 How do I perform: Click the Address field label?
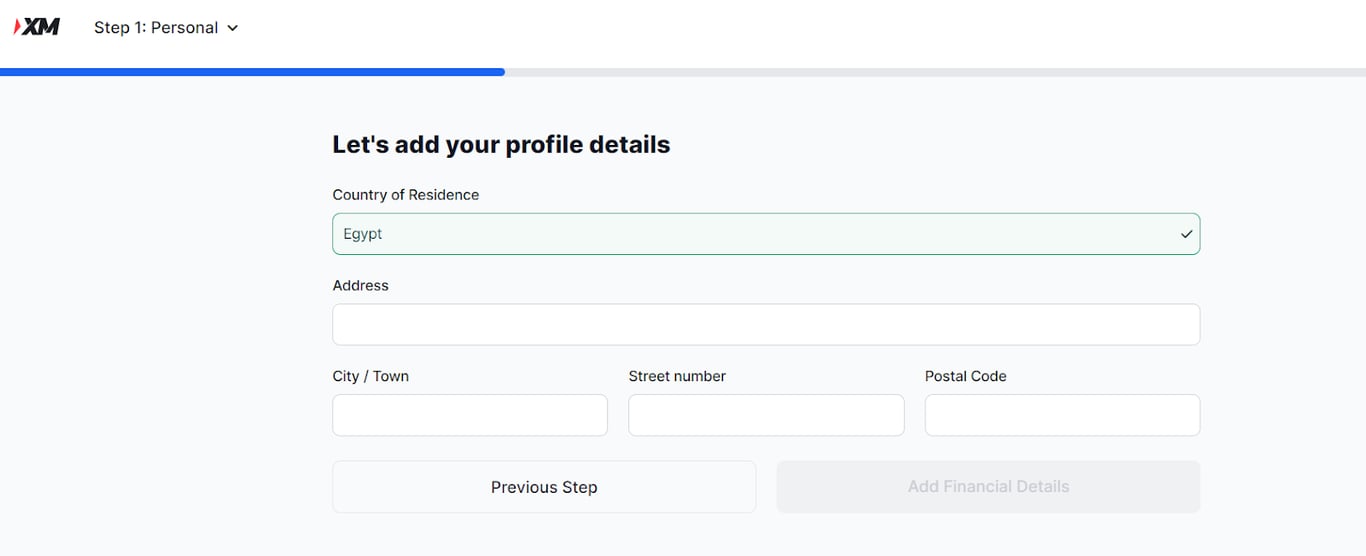click(x=360, y=286)
